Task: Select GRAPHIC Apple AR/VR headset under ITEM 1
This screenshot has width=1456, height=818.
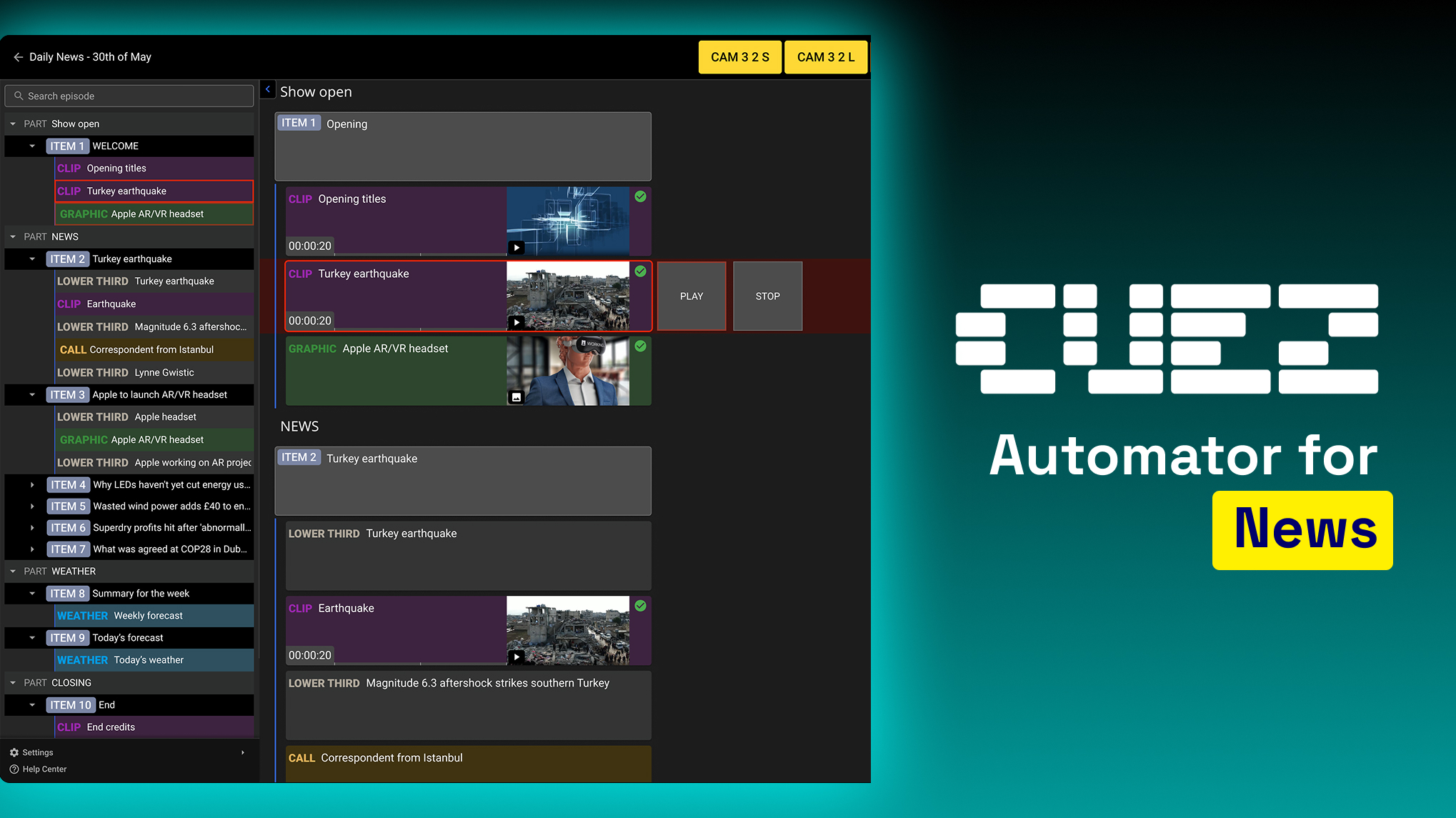Action: [154, 214]
